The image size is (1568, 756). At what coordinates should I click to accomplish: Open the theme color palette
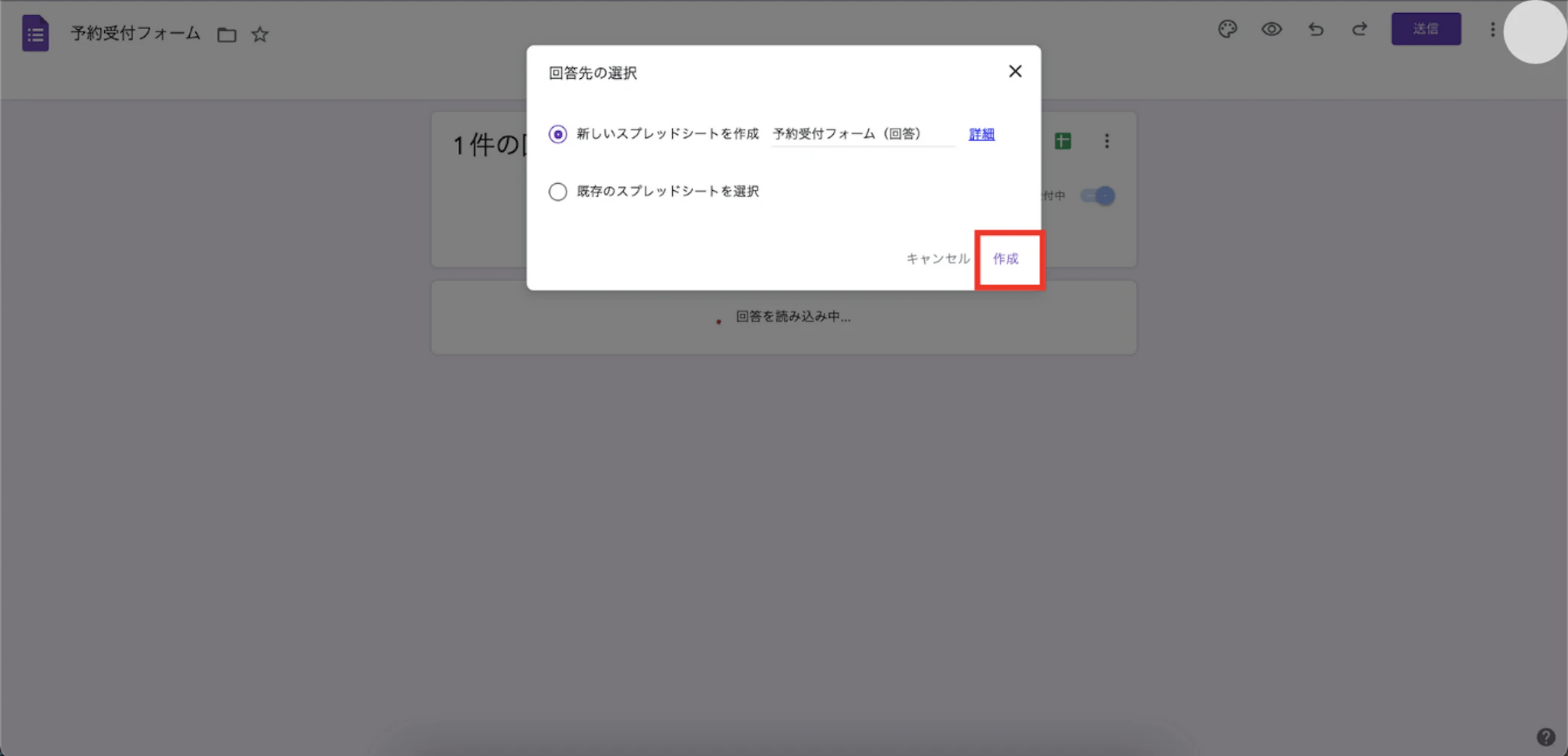[x=1228, y=29]
